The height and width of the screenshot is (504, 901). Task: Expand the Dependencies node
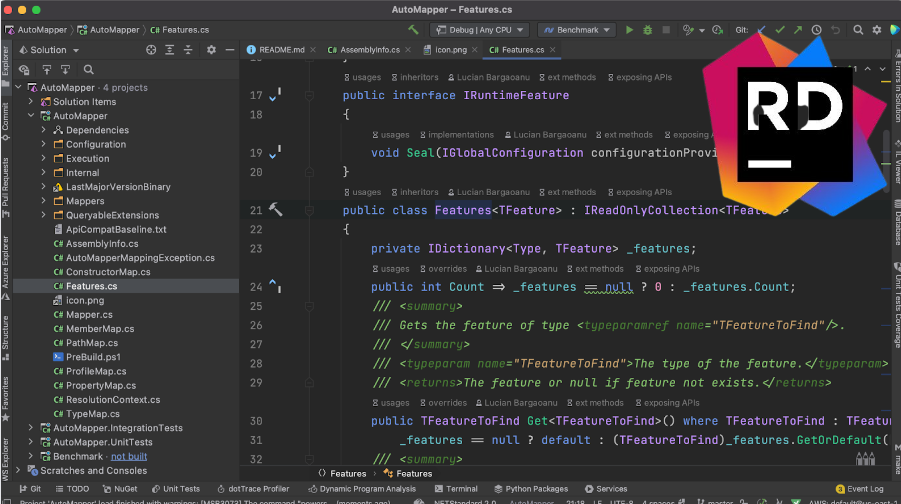(x=44, y=130)
